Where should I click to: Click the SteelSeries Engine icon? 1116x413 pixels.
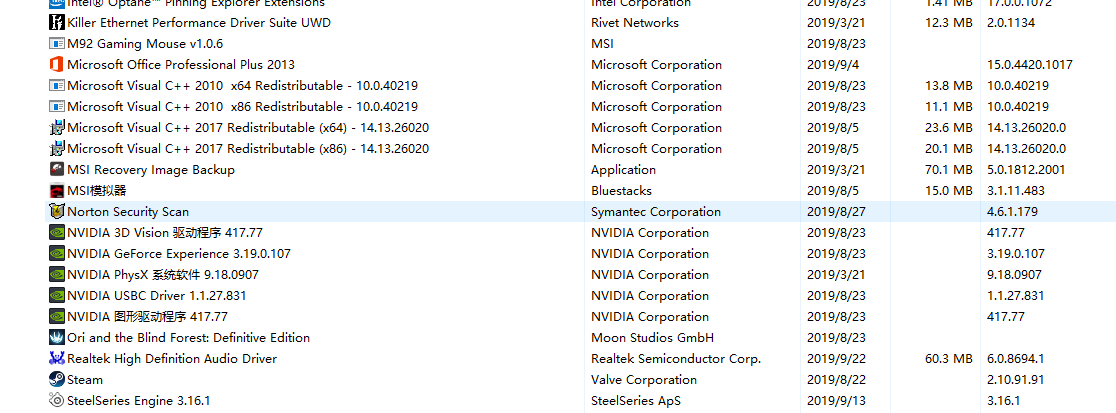[57, 401]
